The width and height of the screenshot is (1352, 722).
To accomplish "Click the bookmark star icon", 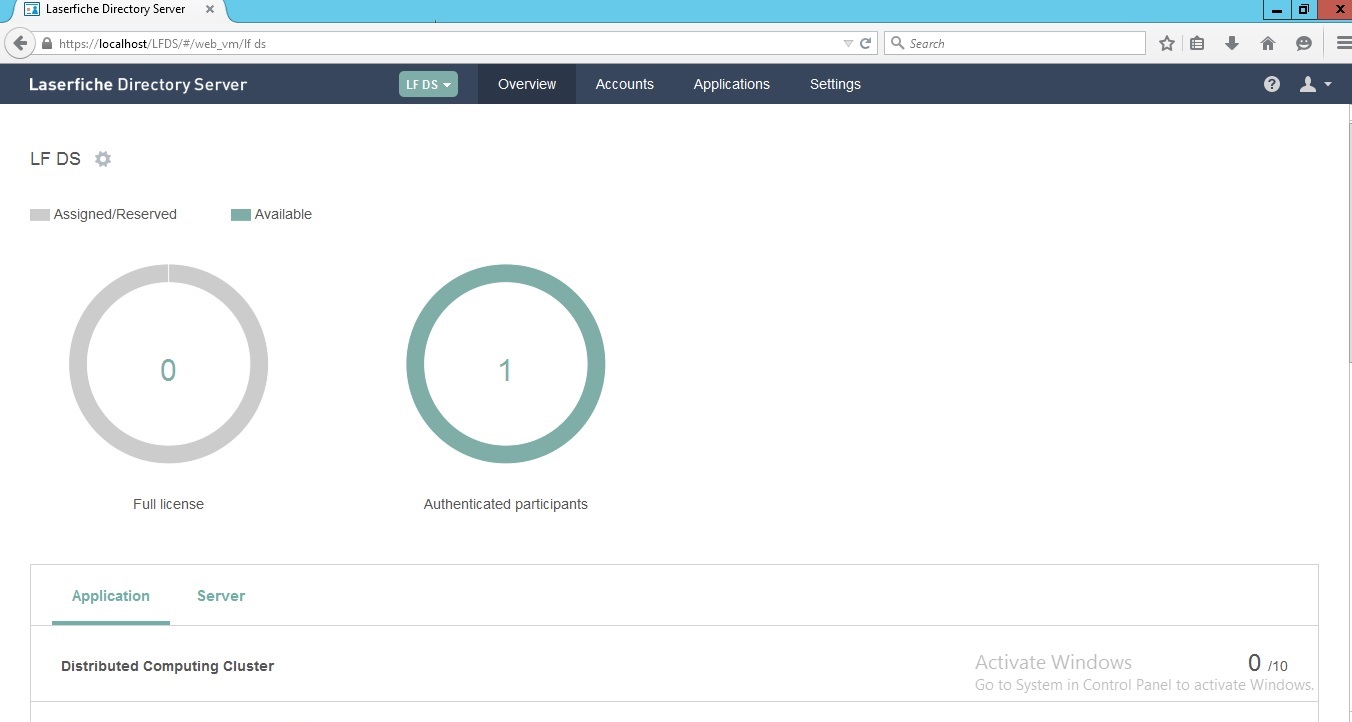I will [x=1166, y=44].
